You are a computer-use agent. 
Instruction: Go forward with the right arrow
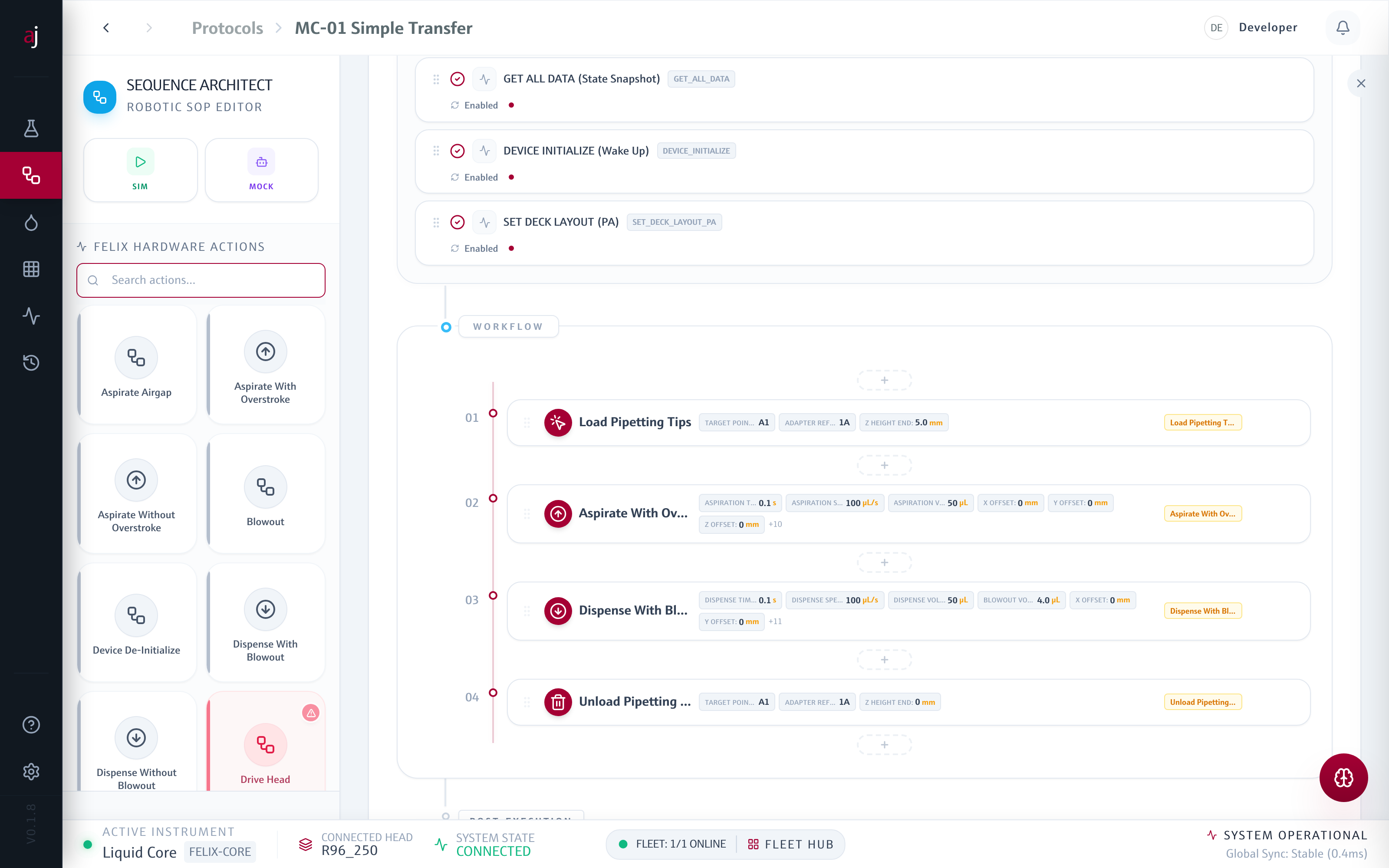(149, 27)
